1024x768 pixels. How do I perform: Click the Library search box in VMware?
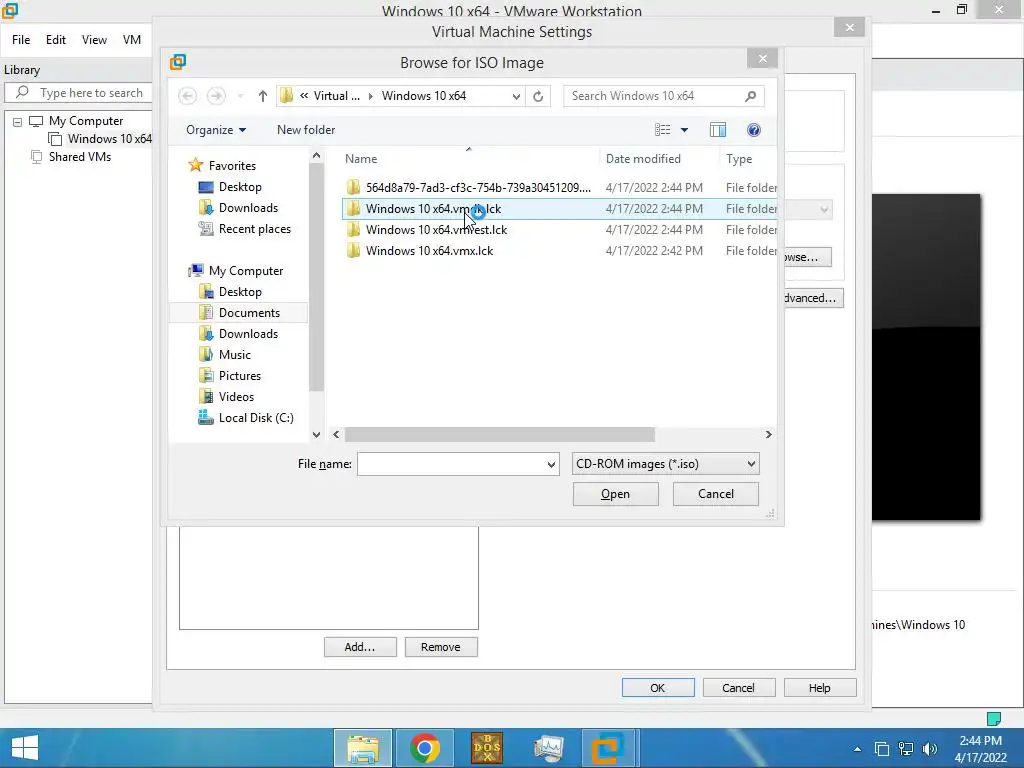(x=78, y=93)
